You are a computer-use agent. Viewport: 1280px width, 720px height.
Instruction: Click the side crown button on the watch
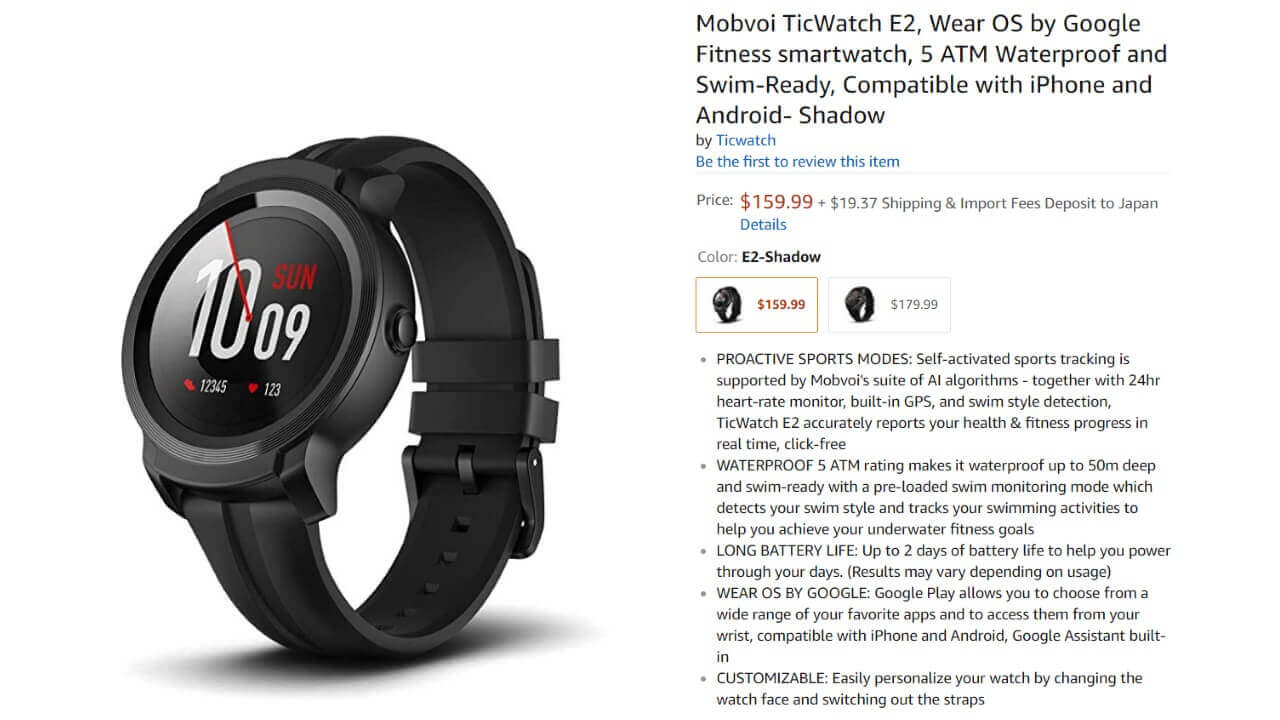click(x=404, y=327)
